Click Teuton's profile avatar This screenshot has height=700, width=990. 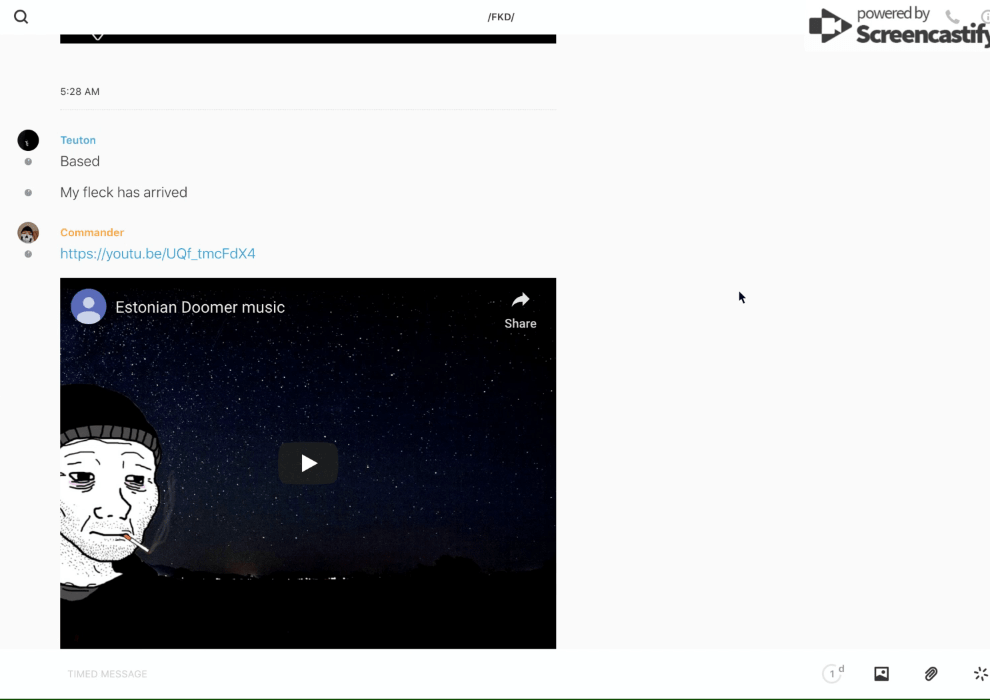pos(28,141)
